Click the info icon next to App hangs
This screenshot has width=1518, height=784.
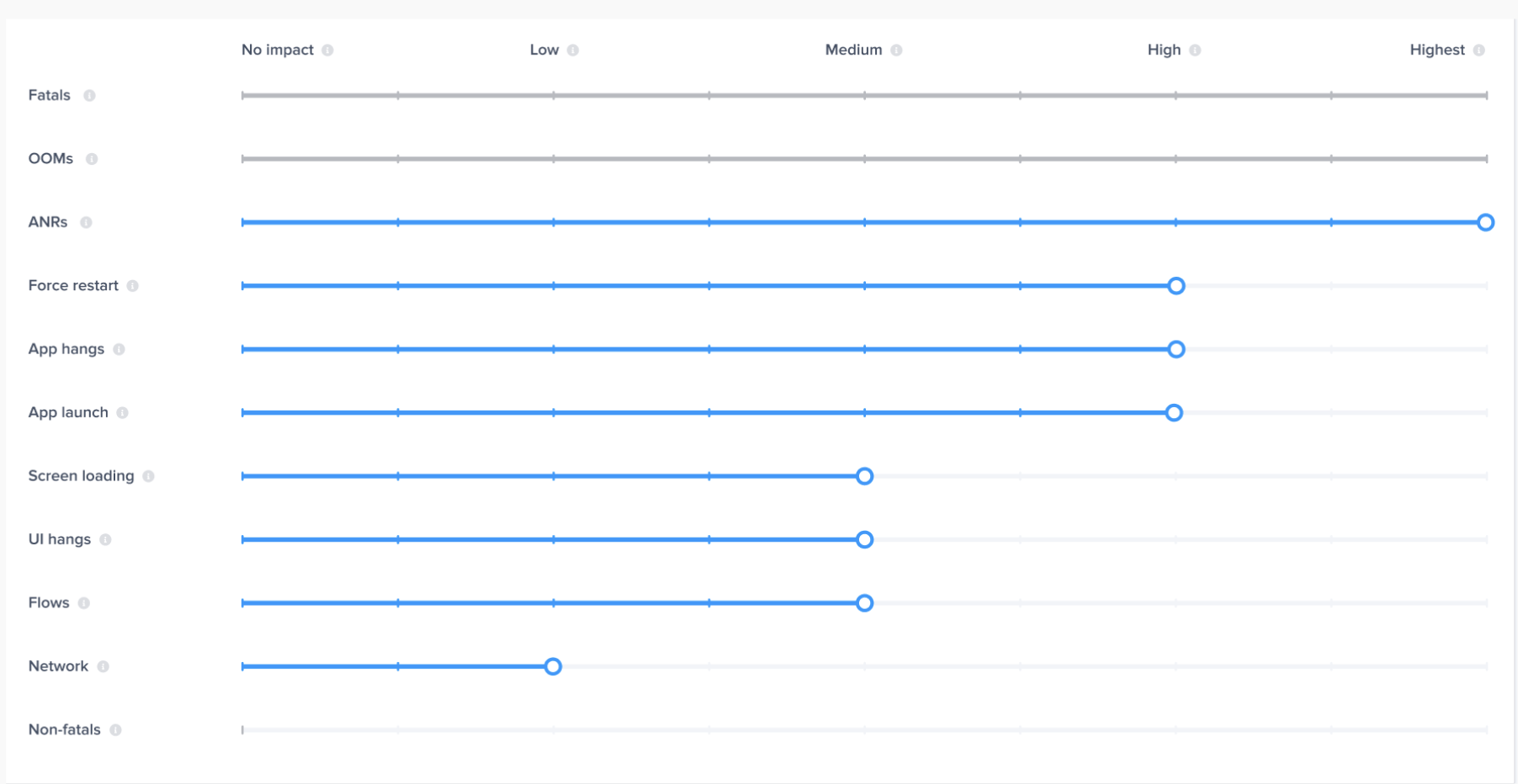119,349
